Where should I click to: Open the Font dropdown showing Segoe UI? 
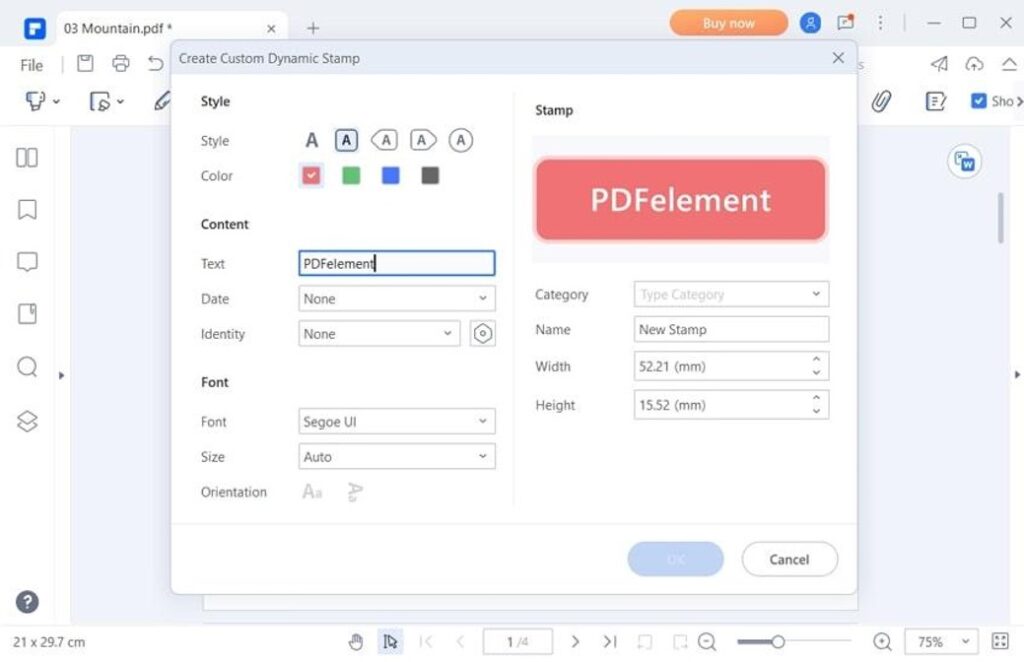(x=396, y=422)
